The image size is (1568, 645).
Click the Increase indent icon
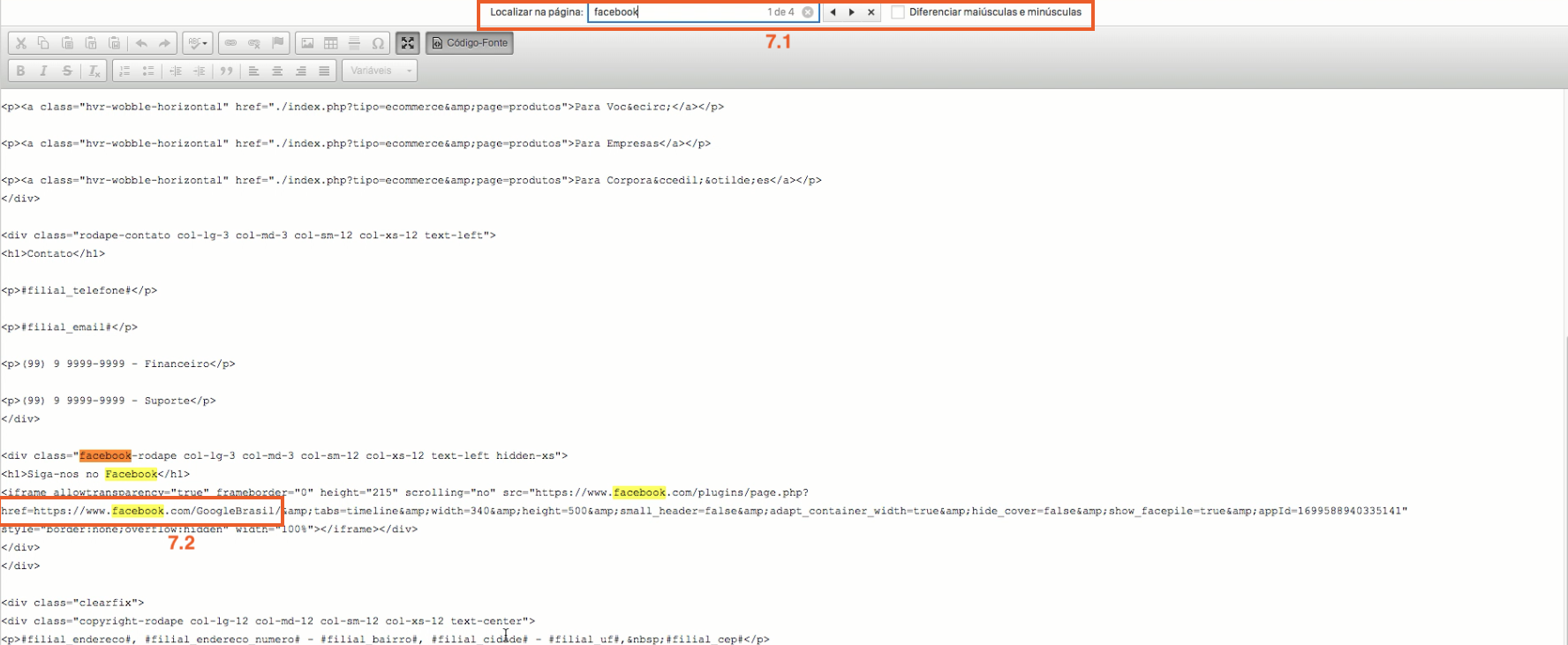pyautogui.click(x=199, y=71)
